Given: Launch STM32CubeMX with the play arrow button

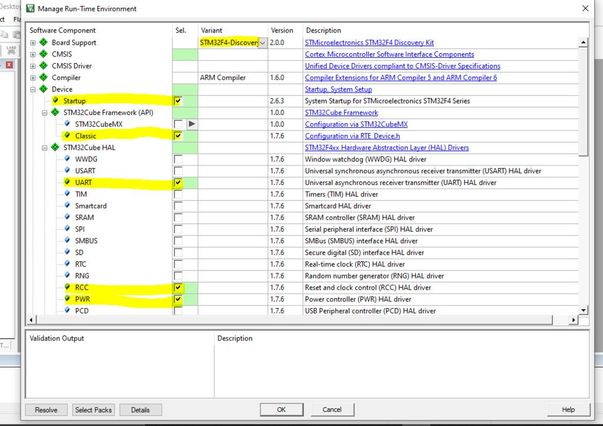Looking at the screenshot, I should [x=192, y=124].
